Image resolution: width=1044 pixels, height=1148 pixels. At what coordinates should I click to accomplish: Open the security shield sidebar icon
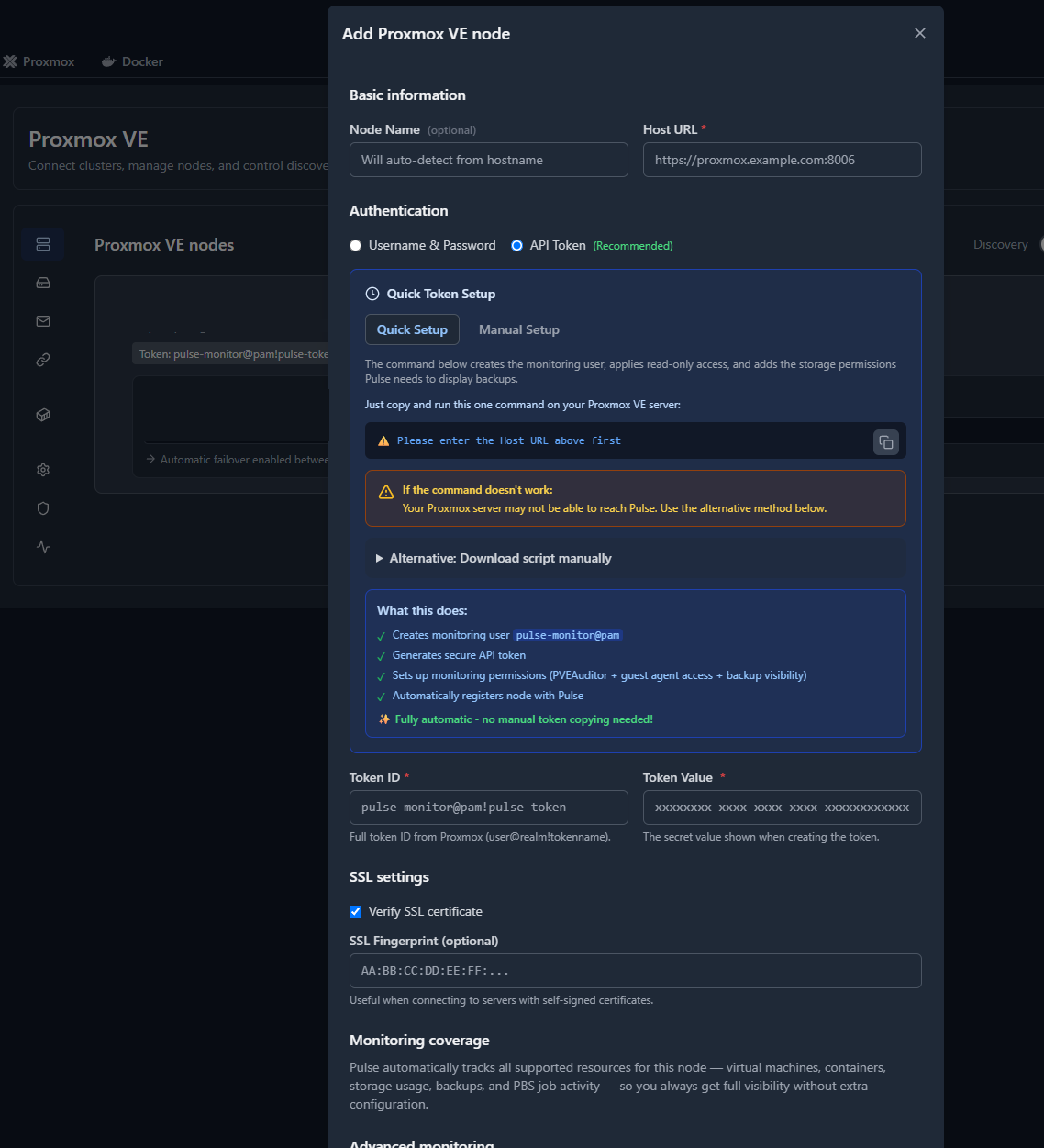[x=43, y=508]
